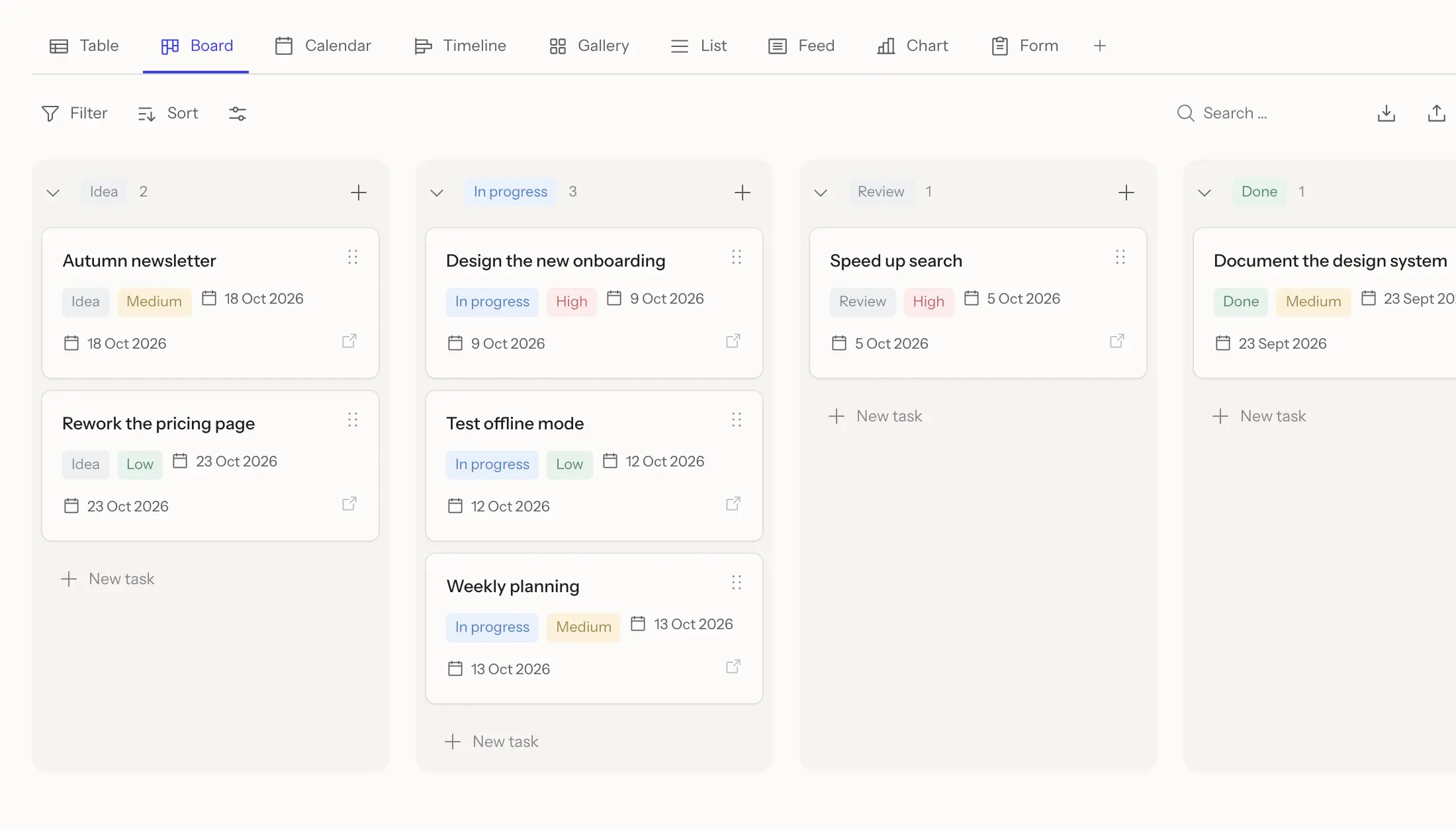Click the drag dots on Design the new onboarding
The height and width of the screenshot is (831, 1456).
pyautogui.click(x=737, y=257)
